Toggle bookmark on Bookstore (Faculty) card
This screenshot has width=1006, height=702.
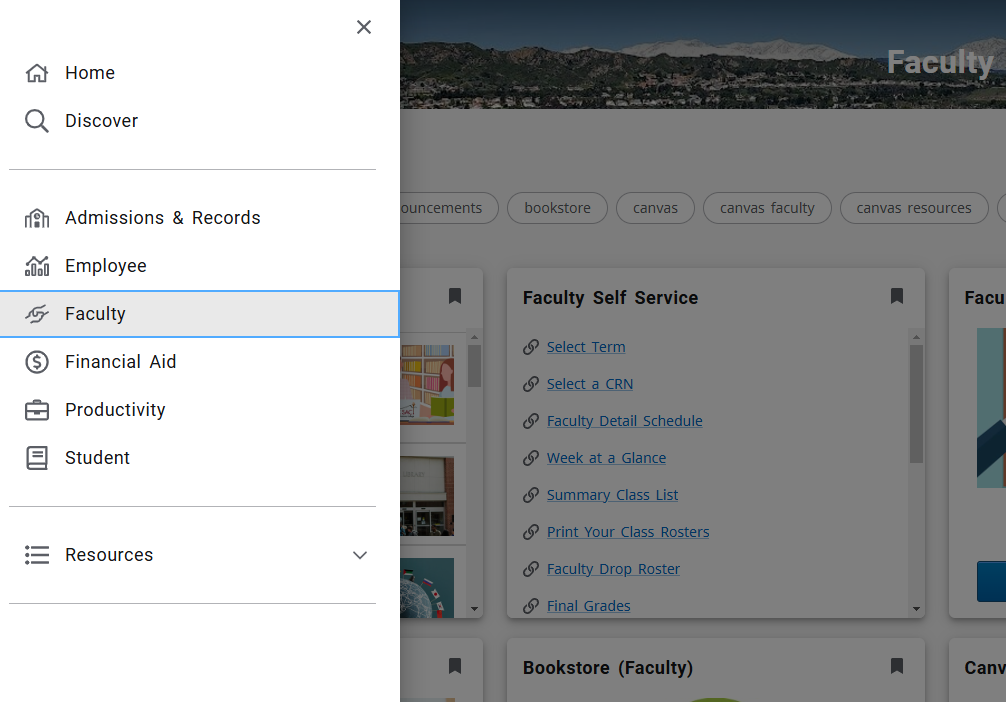pos(897,666)
